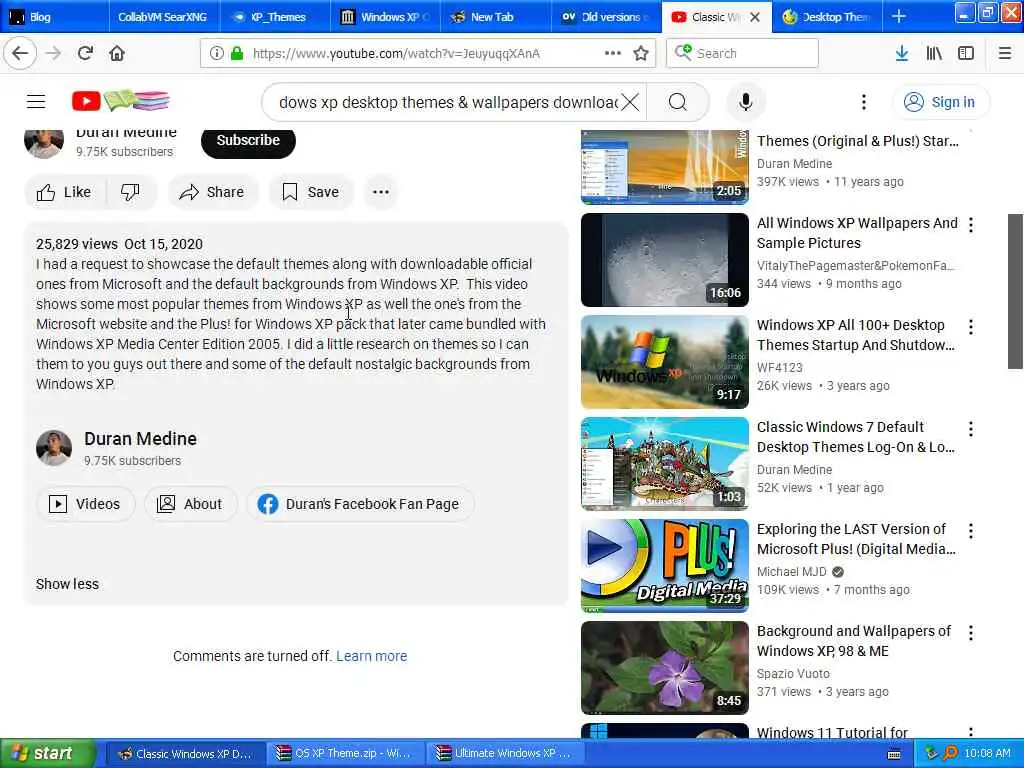
Task: Search with voice microphone button
Action: click(x=746, y=102)
